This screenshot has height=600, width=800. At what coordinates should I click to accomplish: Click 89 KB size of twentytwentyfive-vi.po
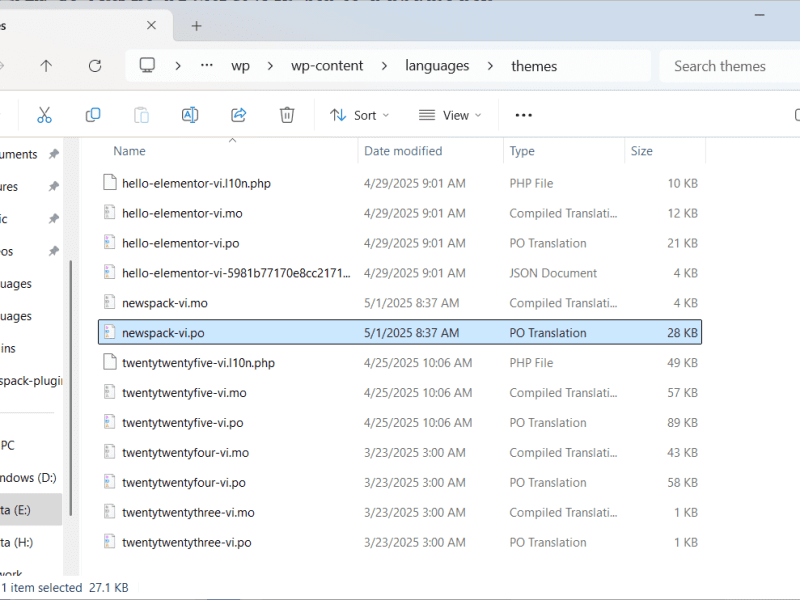coord(682,422)
